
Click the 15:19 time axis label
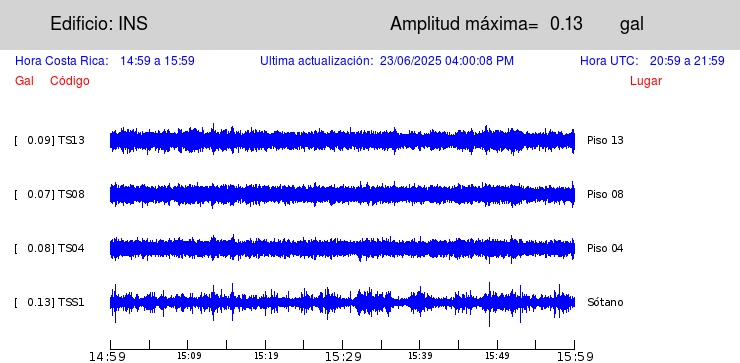(266, 356)
